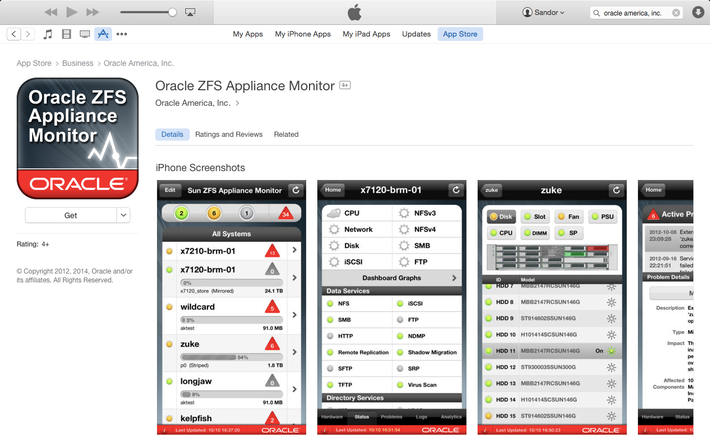710x443 pixels.
Task: Select the PSU hardware button
Action: (x=603, y=217)
